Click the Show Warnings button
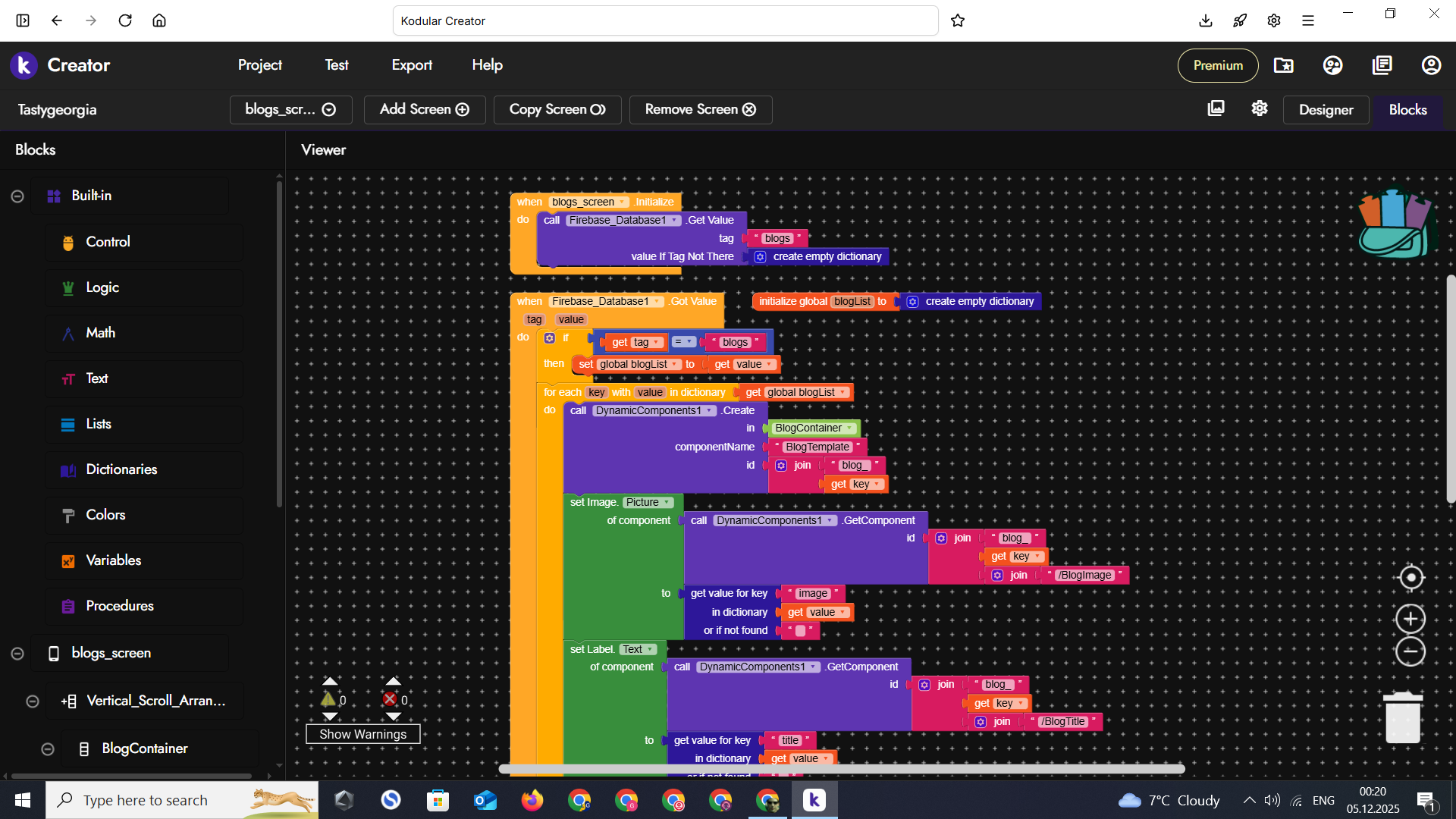Image resolution: width=1456 pixels, height=819 pixels. click(x=362, y=734)
